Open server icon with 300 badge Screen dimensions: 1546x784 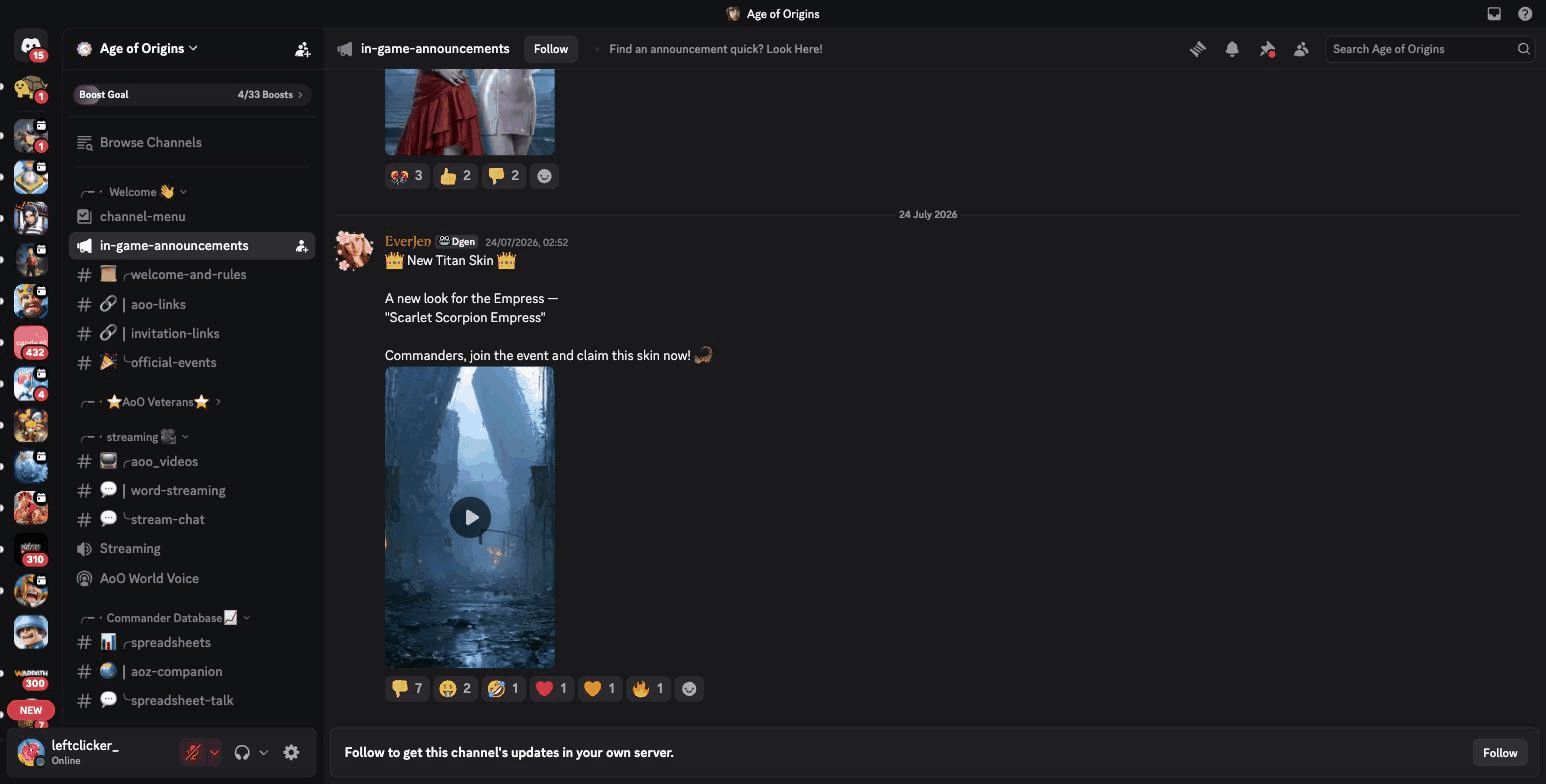click(x=31, y=673)
